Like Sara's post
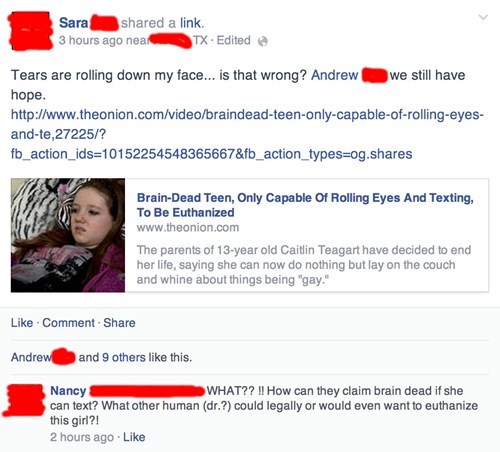 pos(22,323)
